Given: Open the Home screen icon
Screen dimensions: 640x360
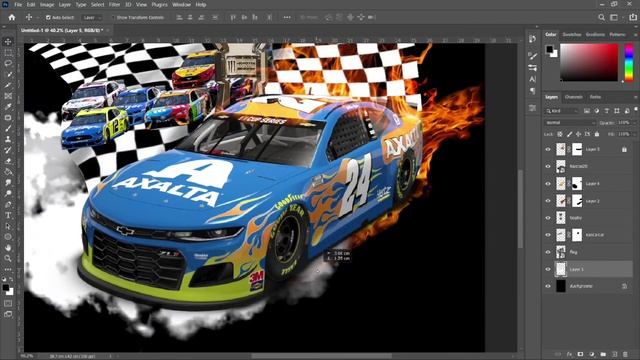Looking at the screenshot, I should pyautogui.click(x=12, y=18).
